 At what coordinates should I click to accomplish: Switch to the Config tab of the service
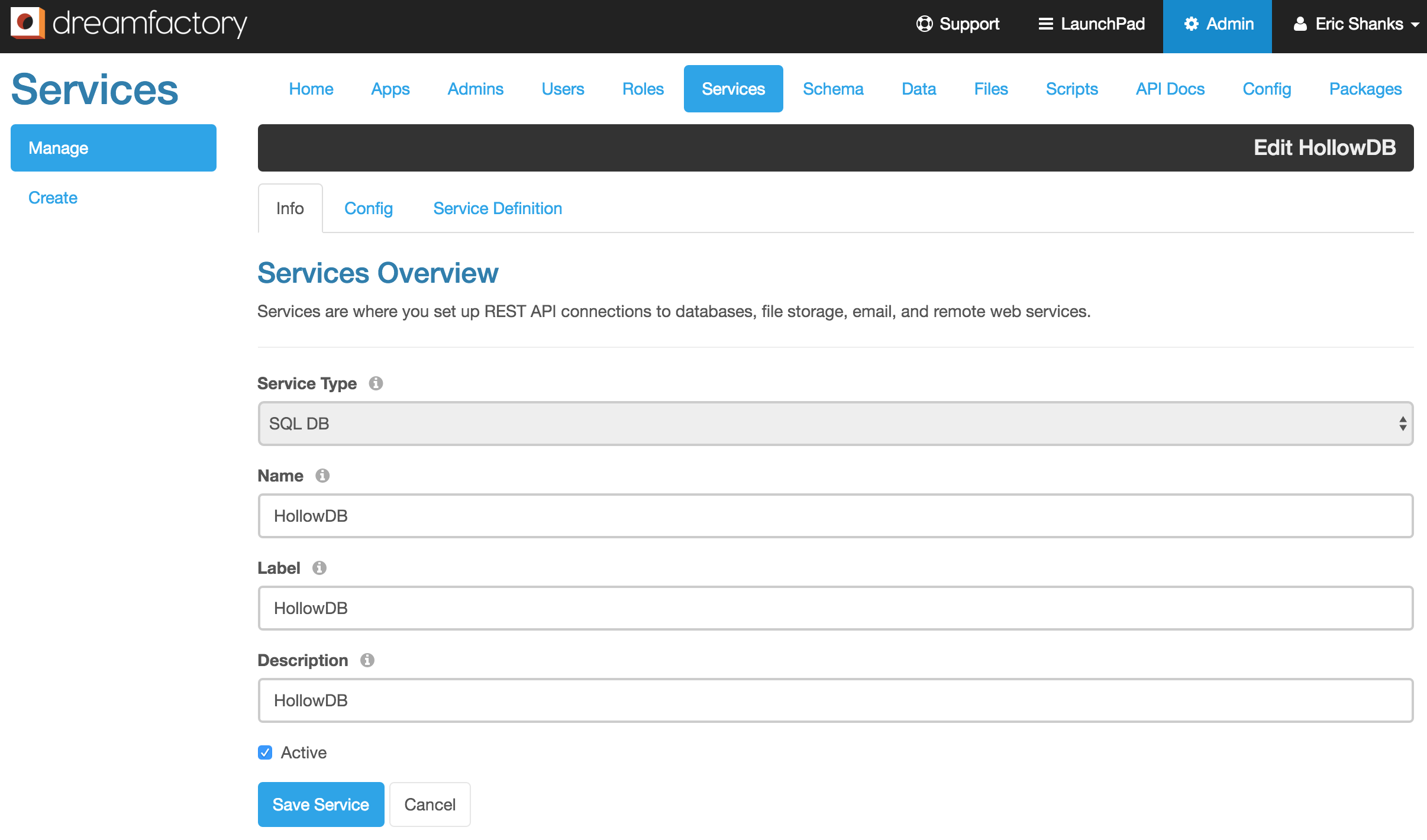coord(369,208)
